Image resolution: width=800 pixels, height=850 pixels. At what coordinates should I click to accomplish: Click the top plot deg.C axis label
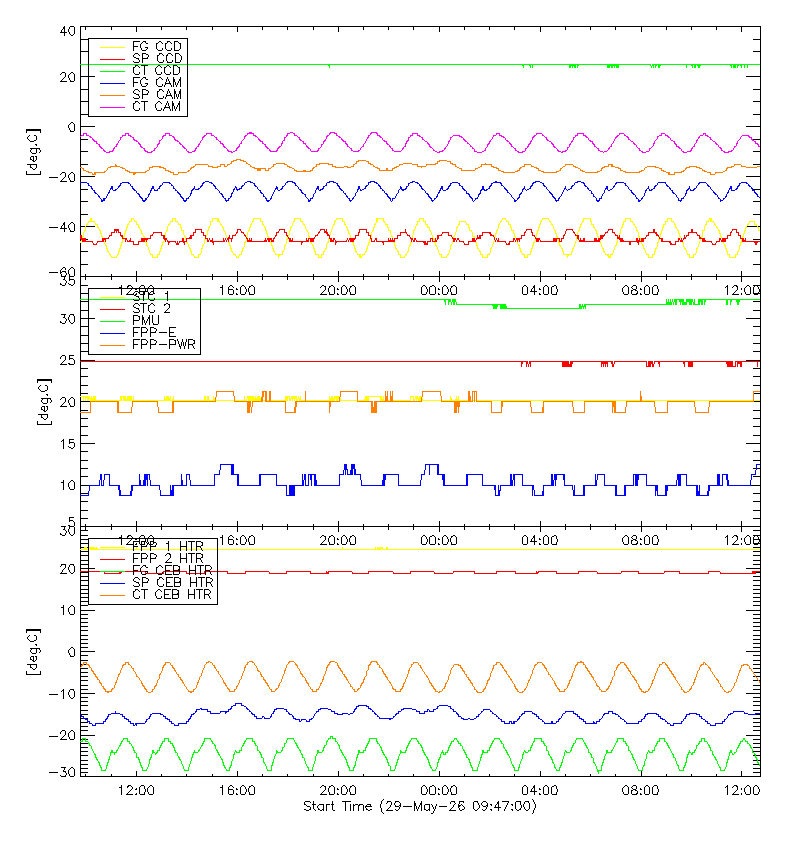(33, 152)
